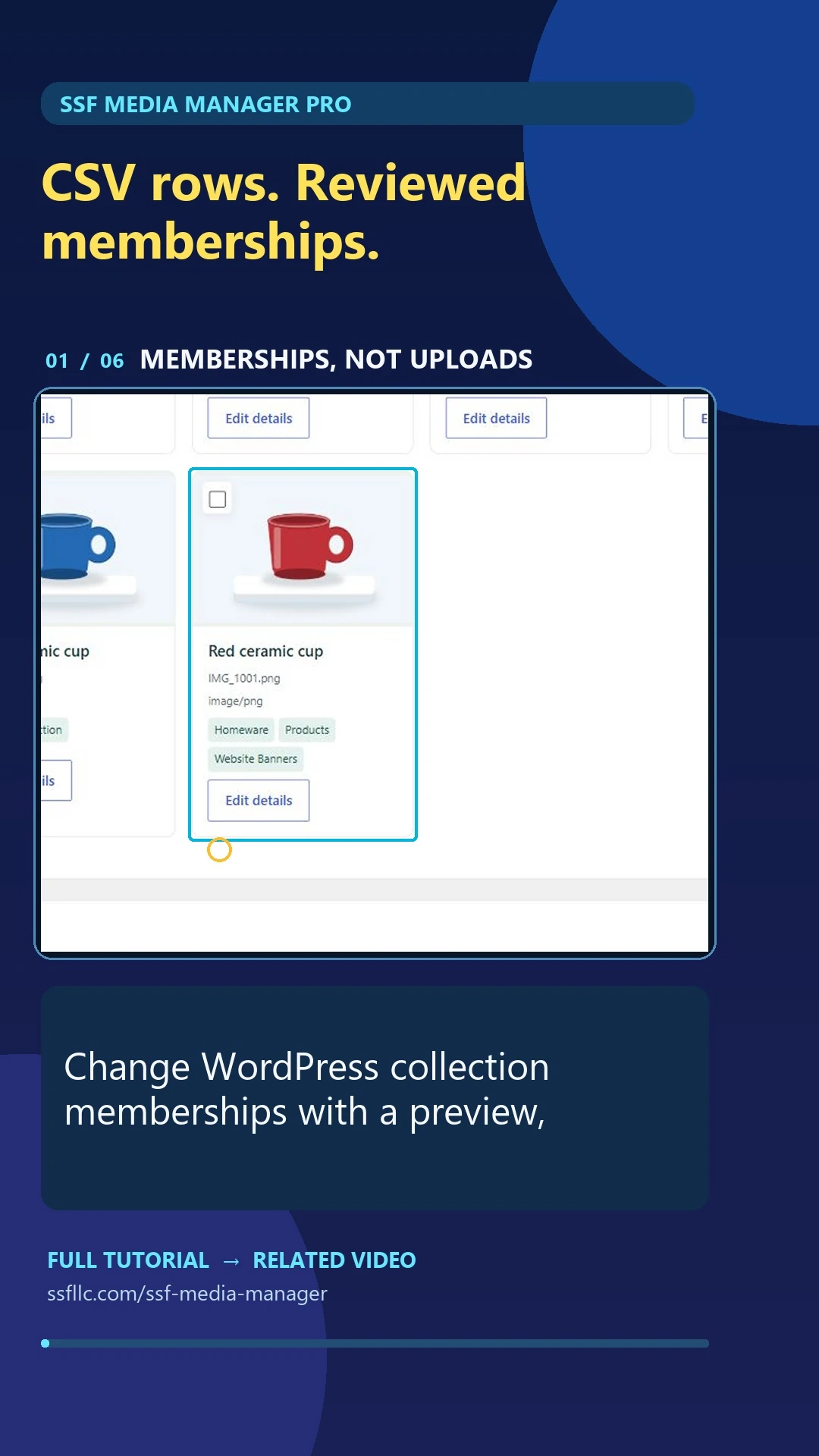Screen dimensions: 819x1456
Task: Open the ssfllc.com/ssf-media-manager link
Action: point(187,1293)
